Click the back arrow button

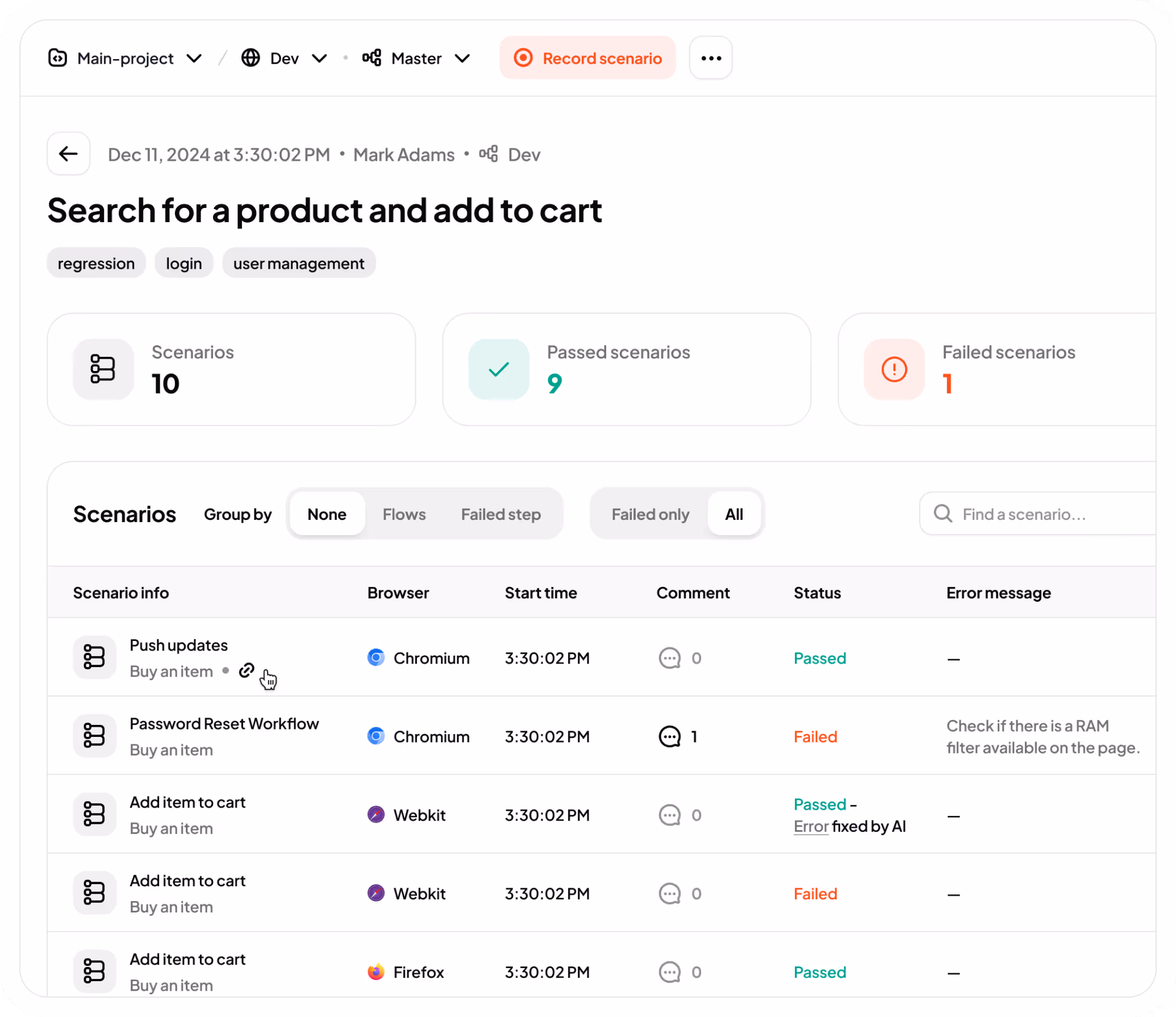coord(68,153)
